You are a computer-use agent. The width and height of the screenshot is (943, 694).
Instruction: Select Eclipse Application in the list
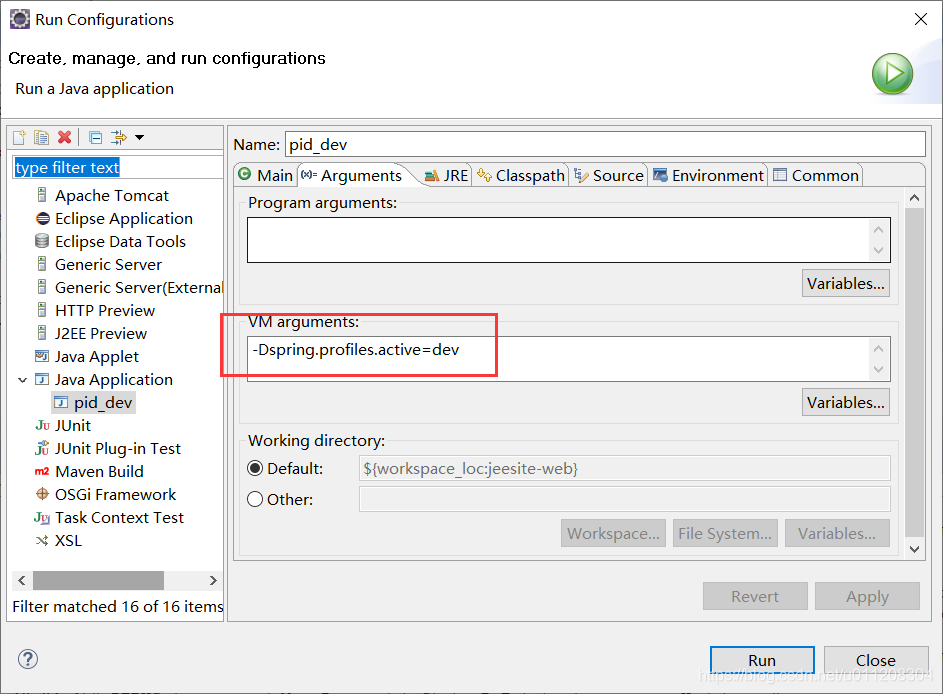[124, 218]
